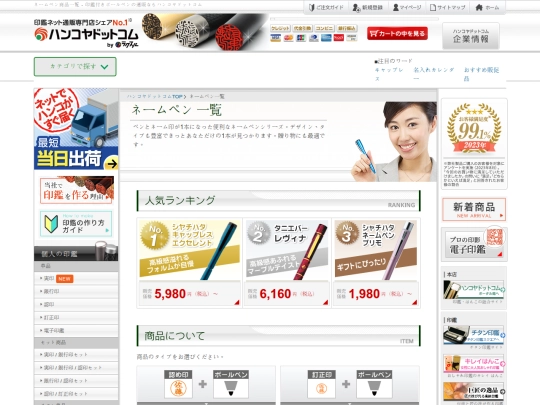The image size is (540, 405).
Task: Click the 6,160 price text
Action: (275, 294)
